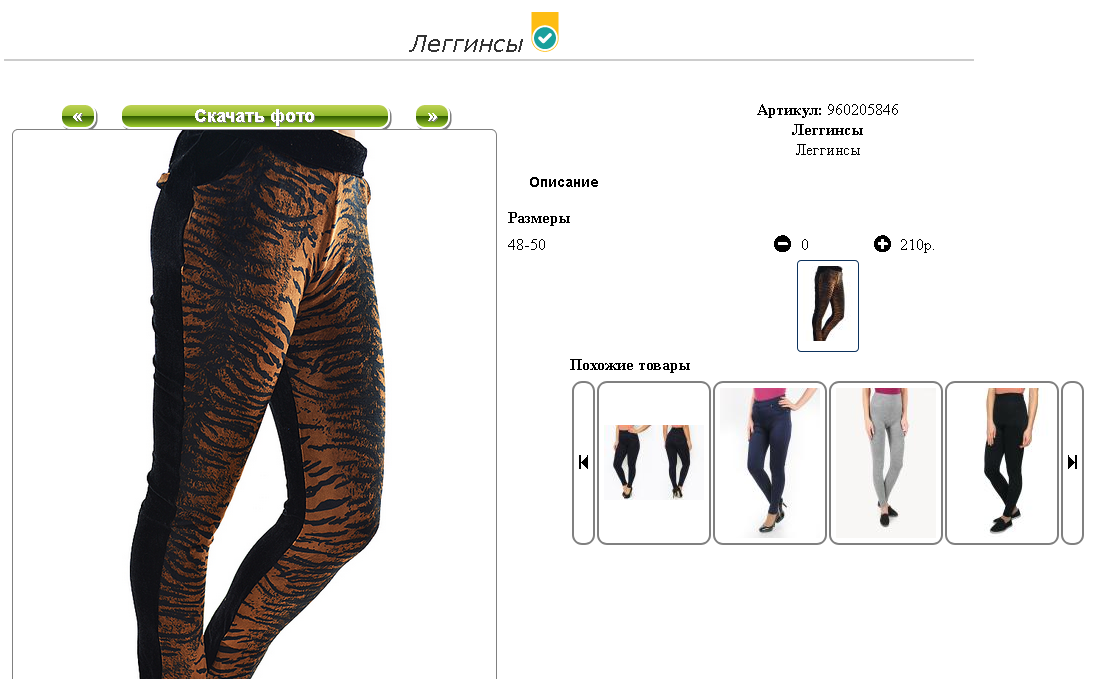Open the navy blue leggings similar product
This screenshot has width=1117, height=679.
(x=770, y=462)
